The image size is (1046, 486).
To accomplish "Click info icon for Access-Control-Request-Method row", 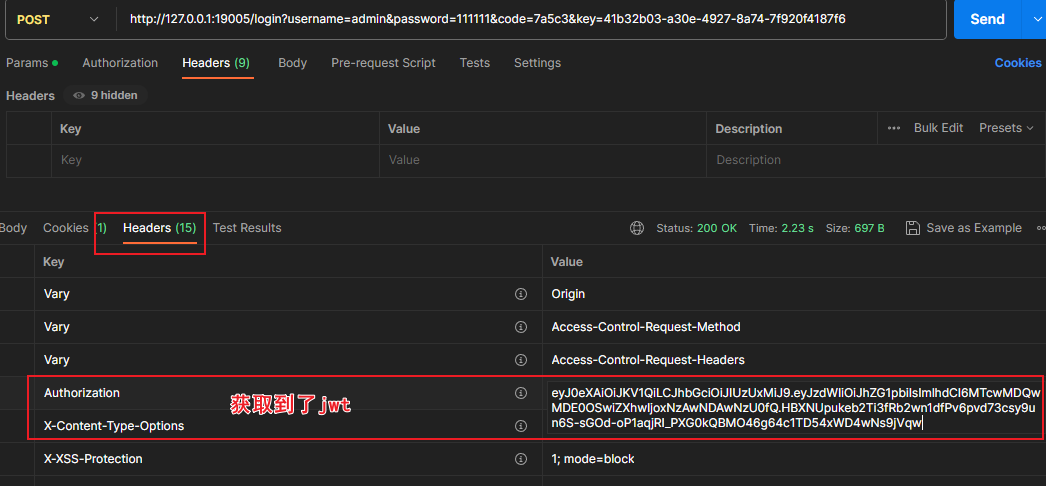I will pos(521,327).
